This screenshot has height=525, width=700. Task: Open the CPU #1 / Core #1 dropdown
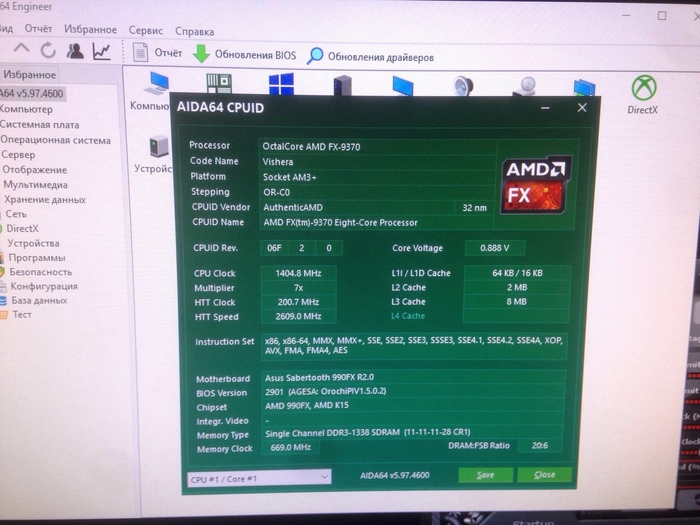coord(258,478)
